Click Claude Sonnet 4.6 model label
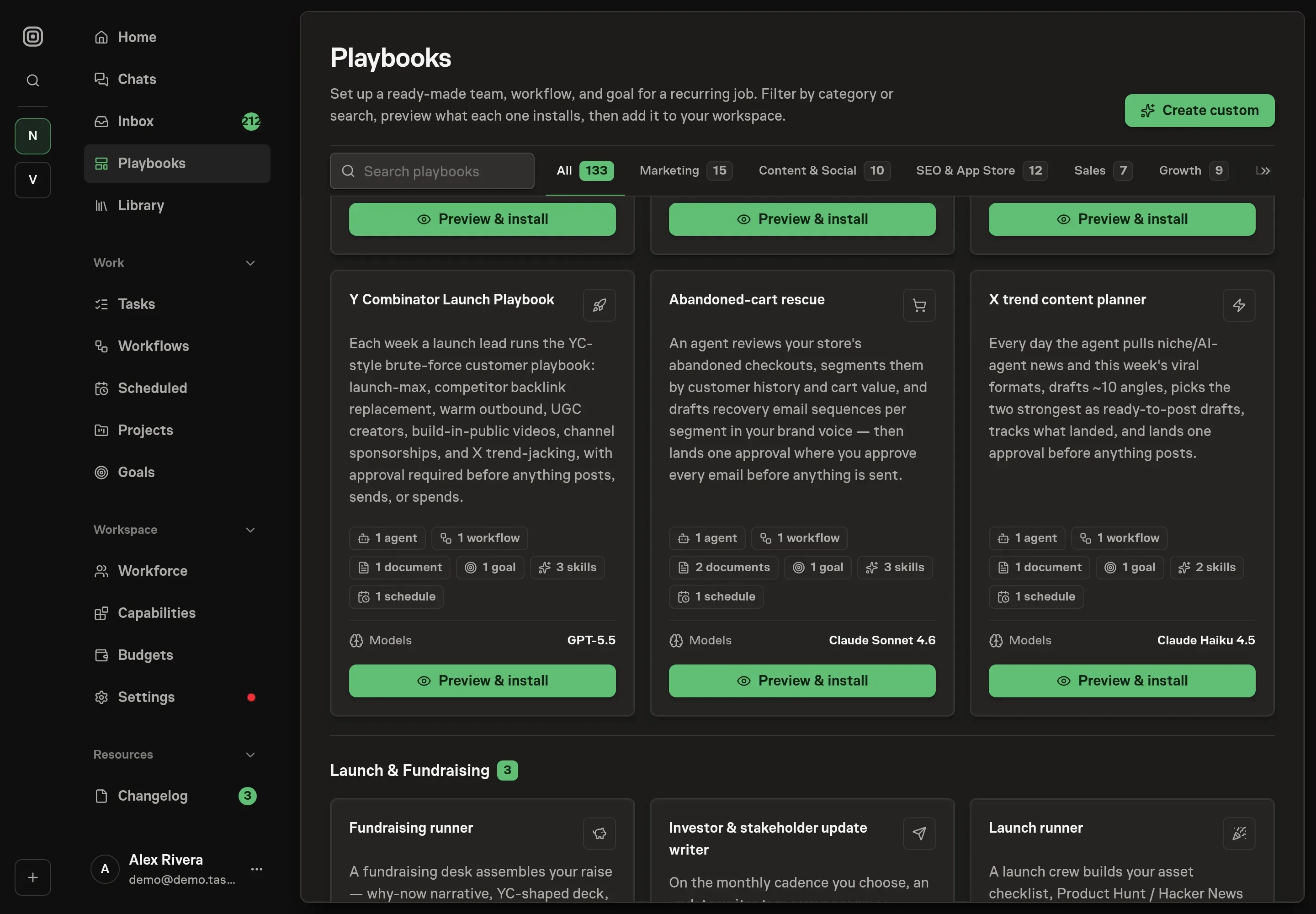The height and width of the screenshot is (914, 1316). coord(882,640)
